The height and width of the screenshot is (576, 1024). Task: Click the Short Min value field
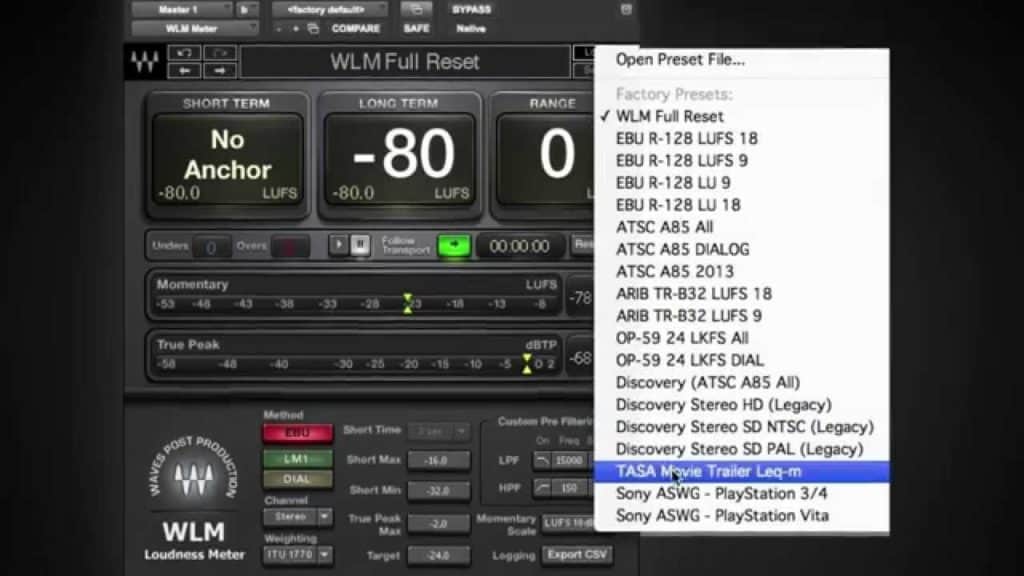[438, 490]
